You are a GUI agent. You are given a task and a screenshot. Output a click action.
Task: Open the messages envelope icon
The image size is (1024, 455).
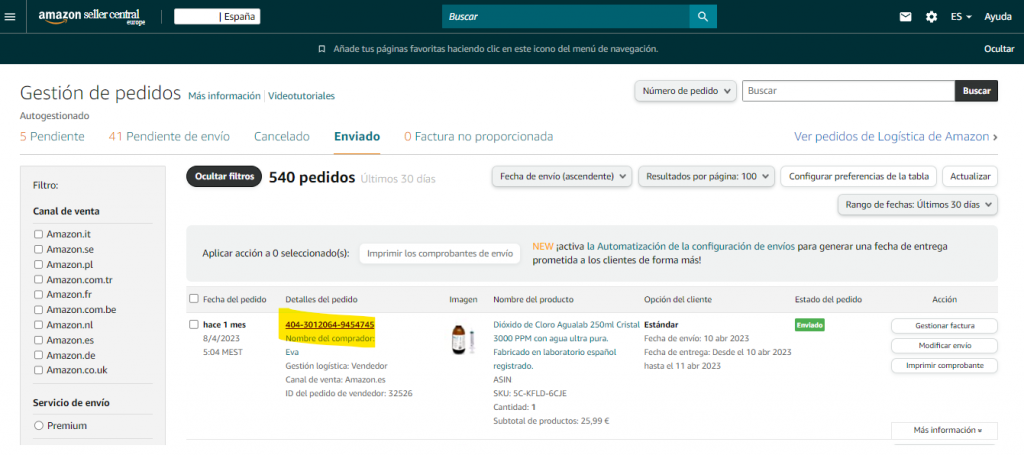pos(905,17)
